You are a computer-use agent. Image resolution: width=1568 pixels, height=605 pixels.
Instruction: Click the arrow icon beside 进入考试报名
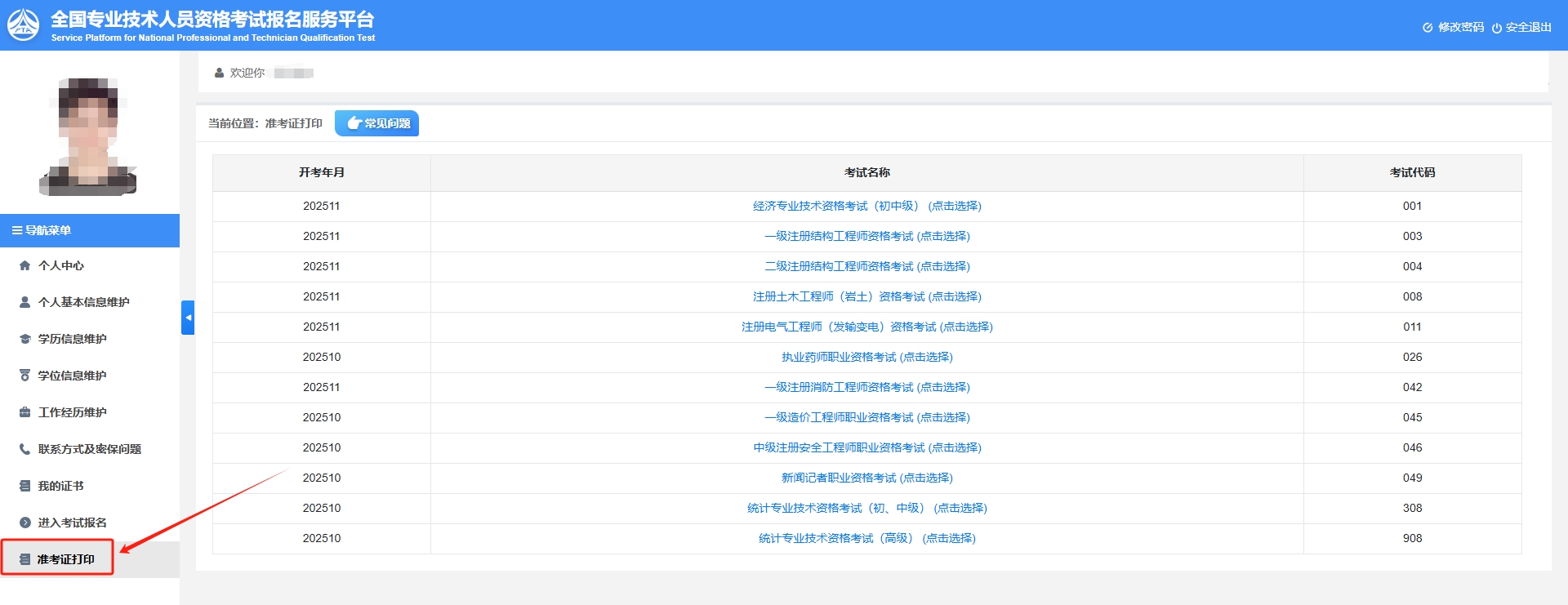pos(24,523)
